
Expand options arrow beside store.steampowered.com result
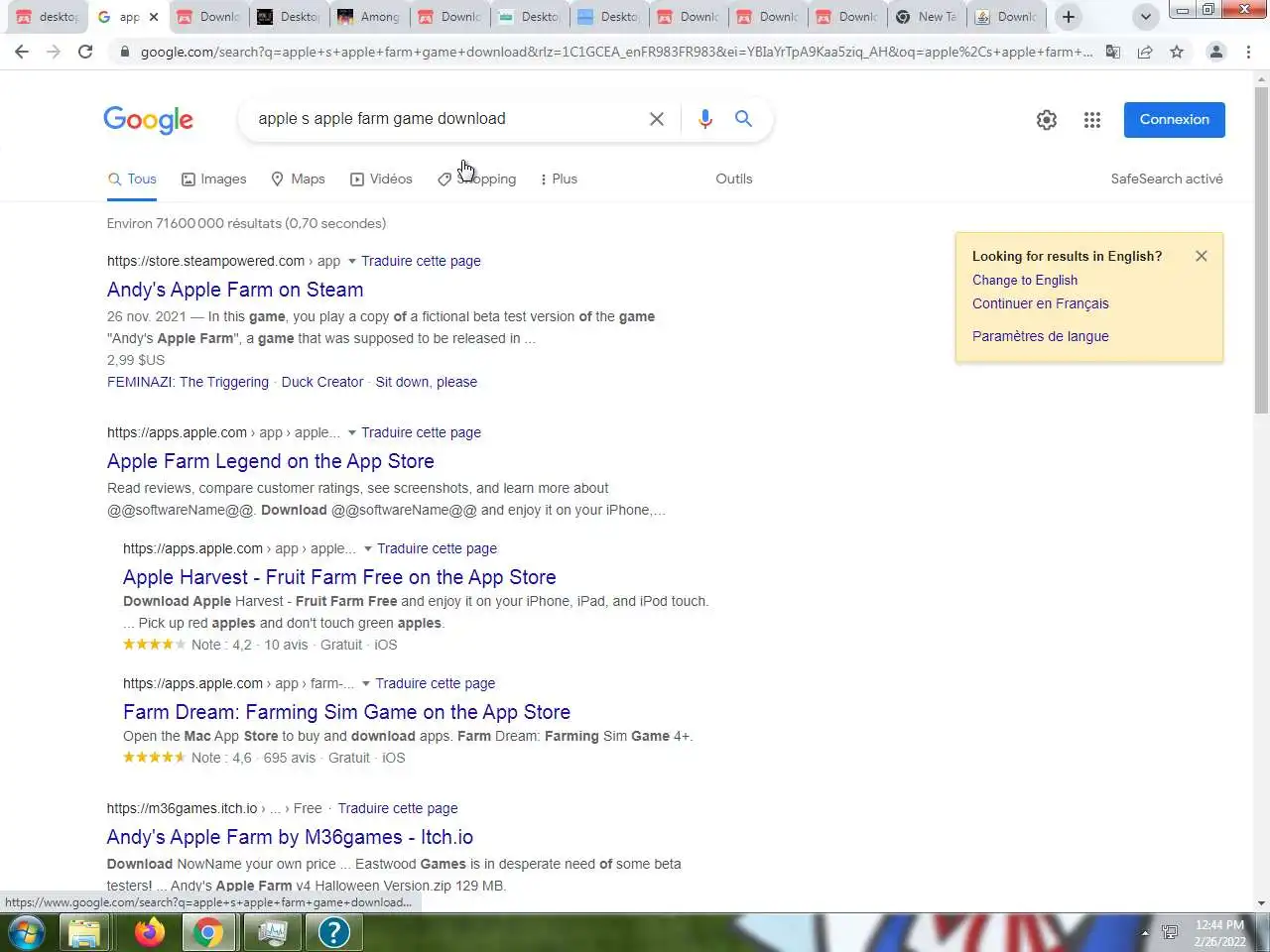(x=351, y=262)
